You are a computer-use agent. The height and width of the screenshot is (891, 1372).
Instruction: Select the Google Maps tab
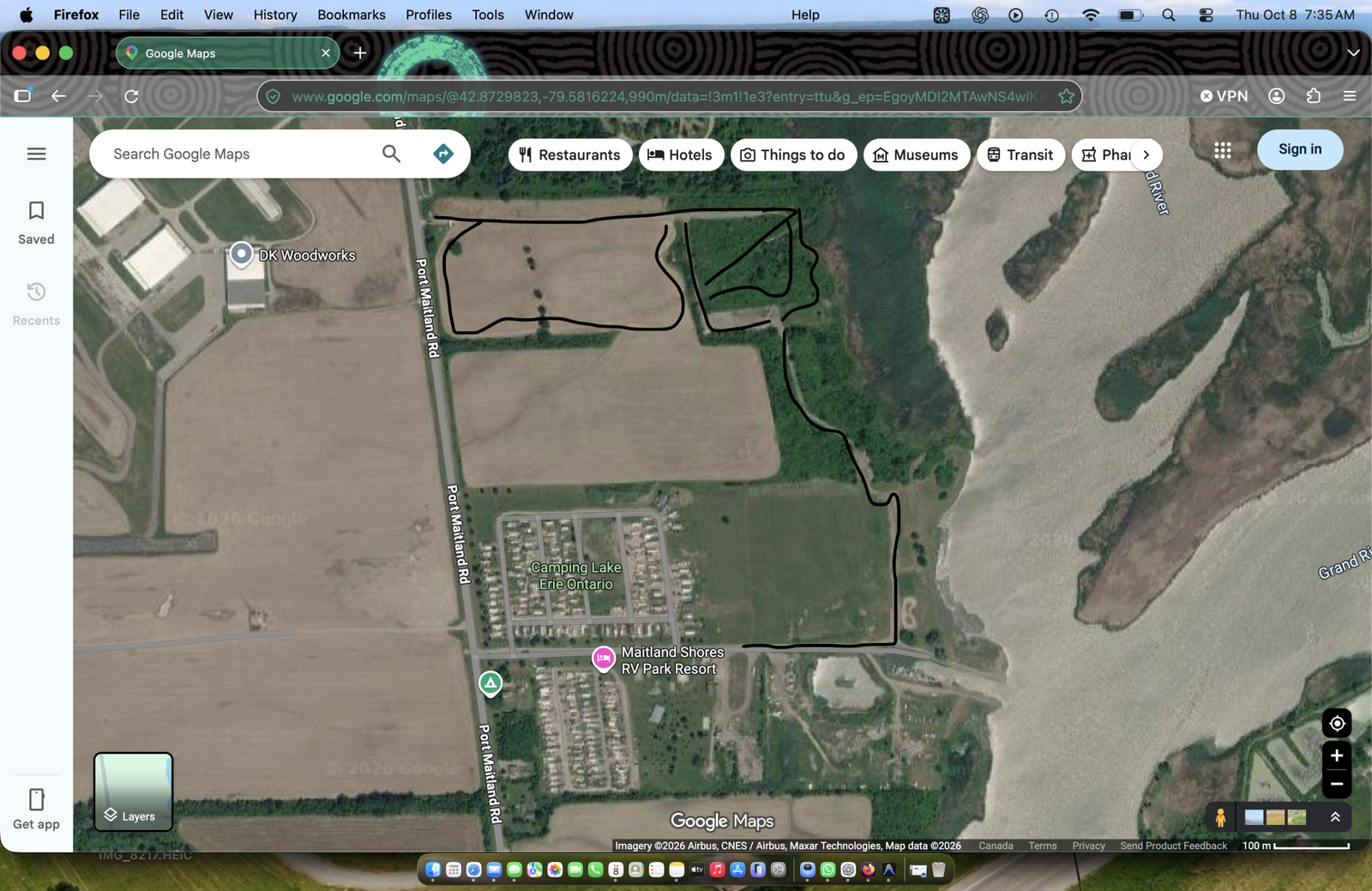(227, 53)
